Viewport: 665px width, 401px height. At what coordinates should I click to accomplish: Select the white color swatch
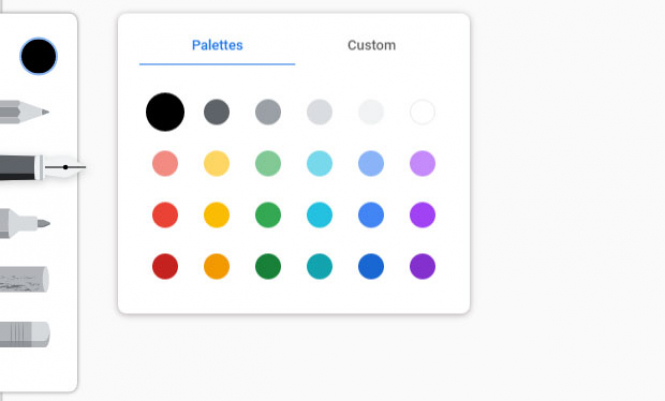pos(422,112)
